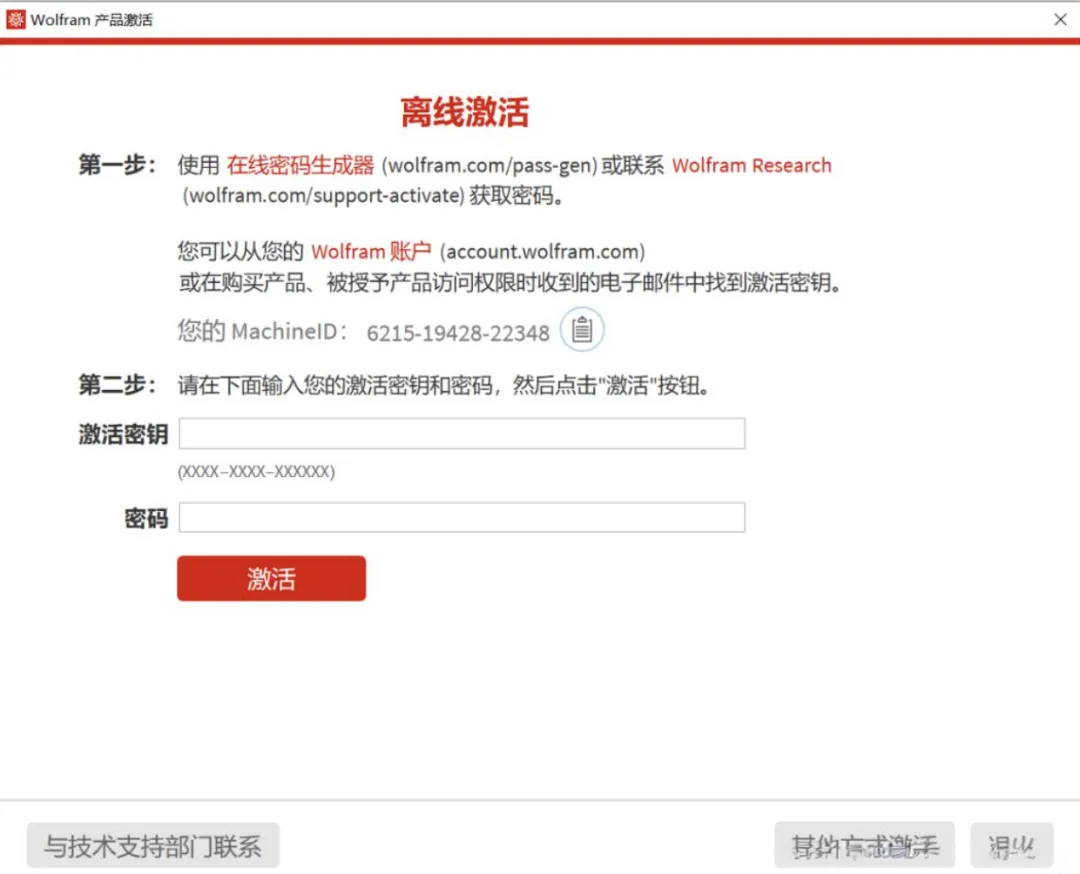This screenshot has width=1080, height=874.
Task: Click the wolfram.com/pass-gen text
Action: 490,165
